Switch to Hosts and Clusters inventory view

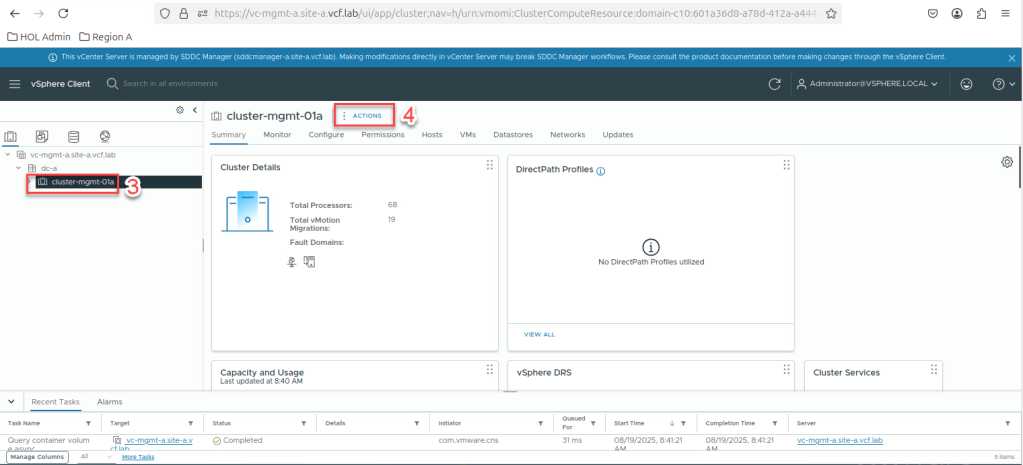click(x=10, y=137)
